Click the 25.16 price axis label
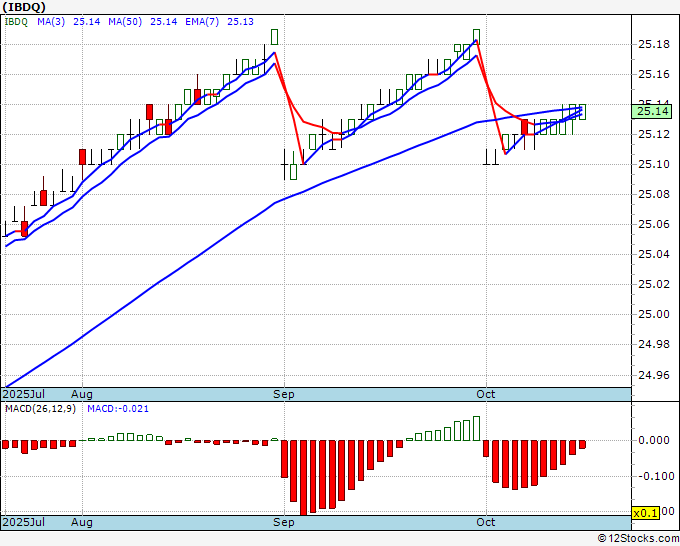Screen dimensions: 680x546 coord(654,74)
